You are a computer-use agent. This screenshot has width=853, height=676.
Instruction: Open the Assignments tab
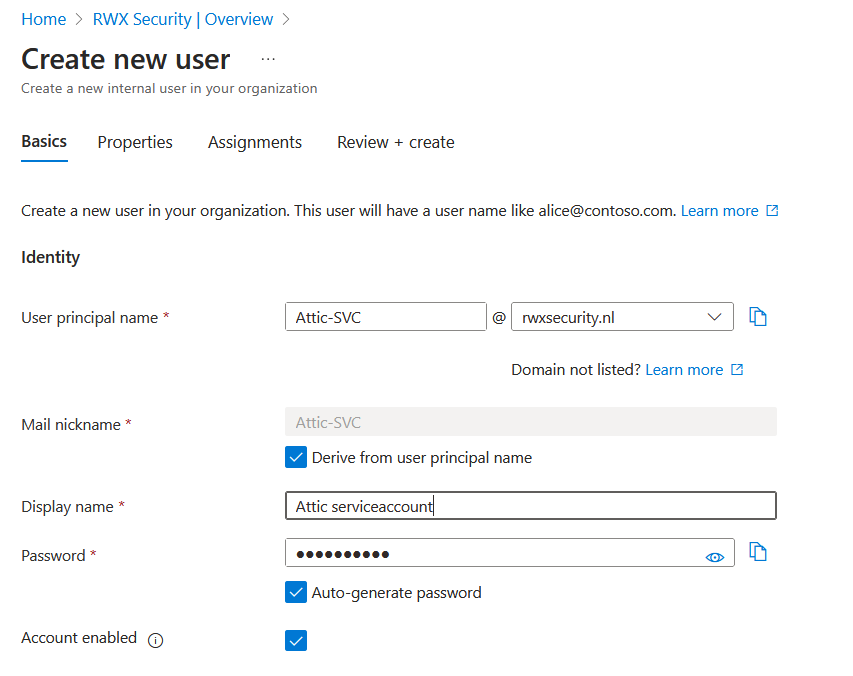[255, 142]
